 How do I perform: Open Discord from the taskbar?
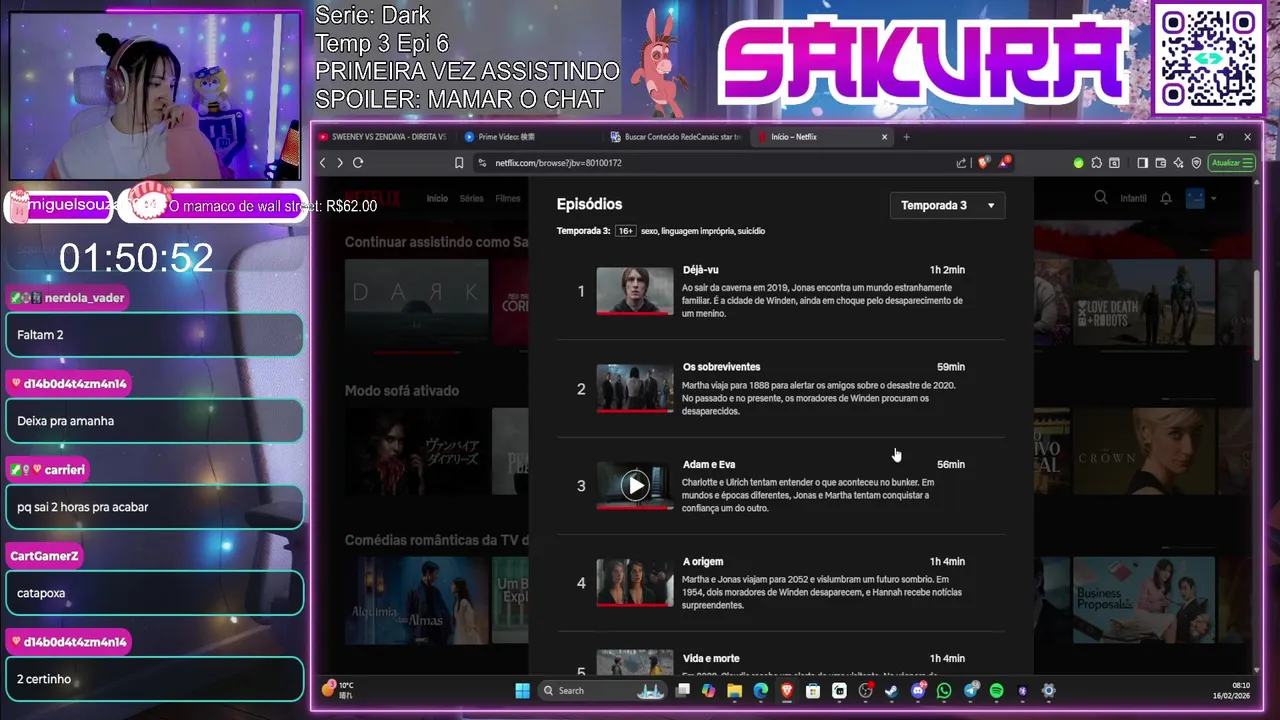pos(917,690)
